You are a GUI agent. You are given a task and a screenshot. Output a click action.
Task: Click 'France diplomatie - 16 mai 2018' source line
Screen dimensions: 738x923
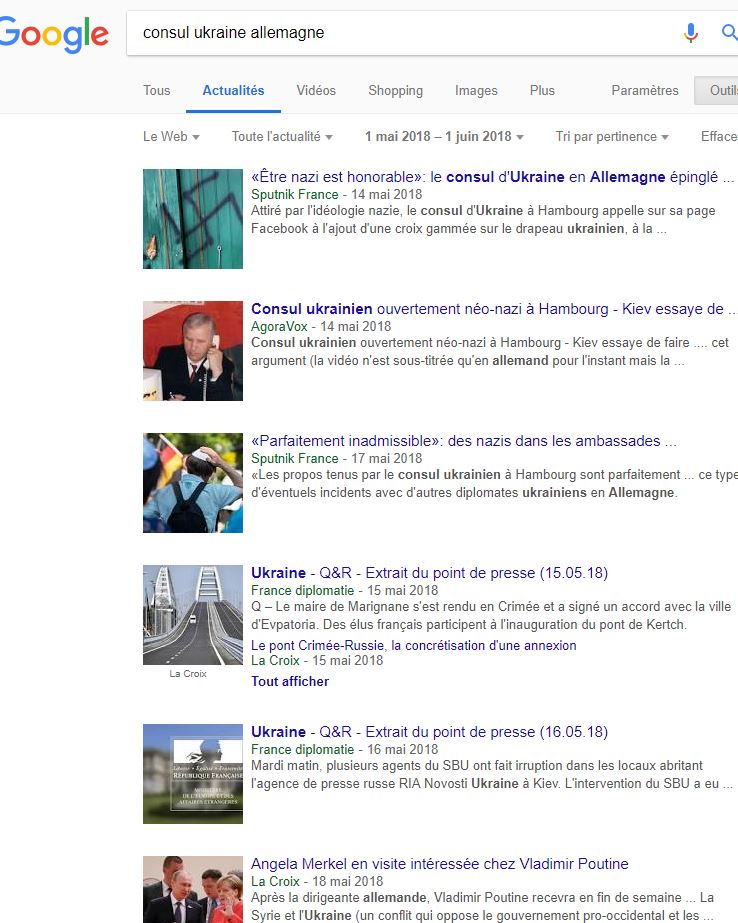click(x=344, y=749)
